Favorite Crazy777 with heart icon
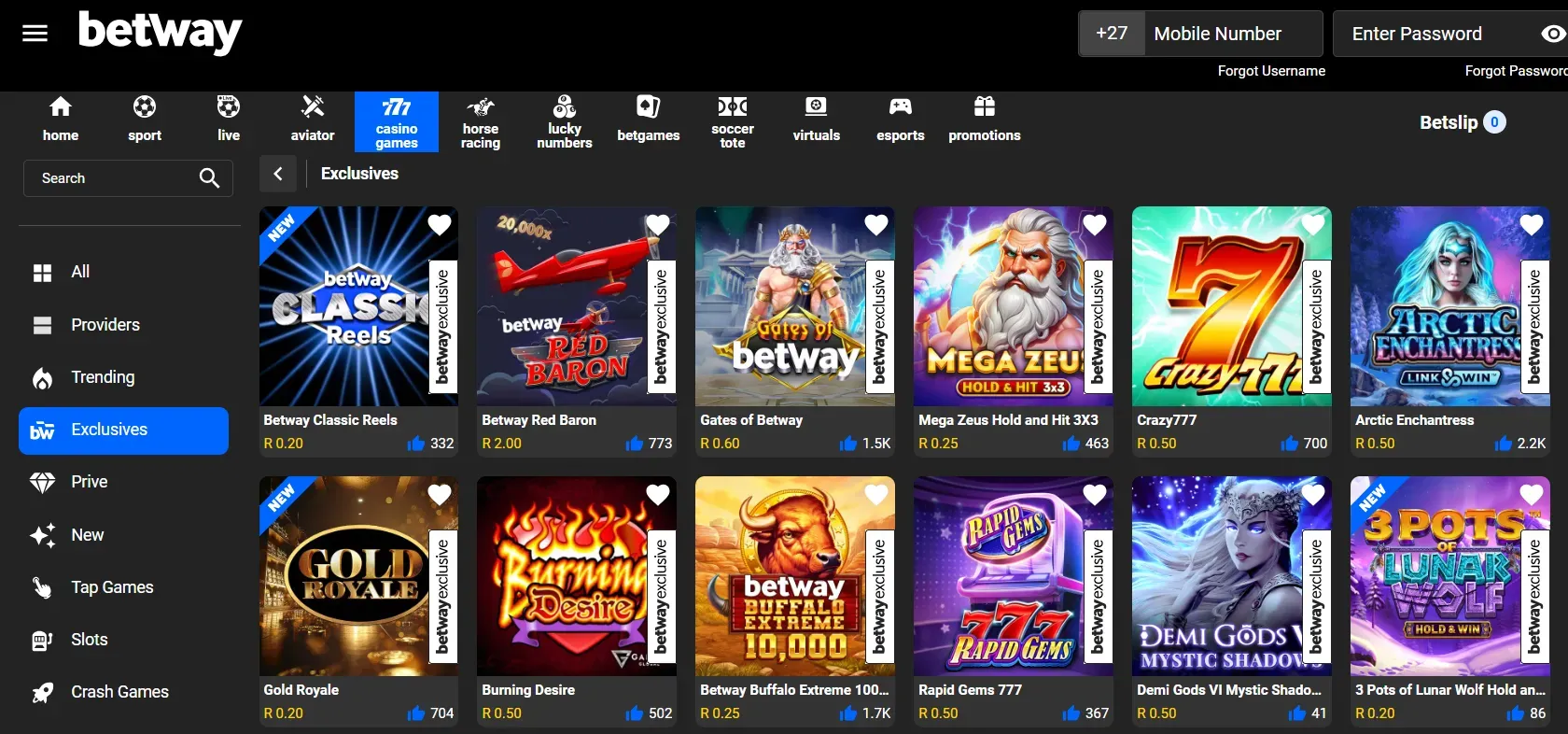The height and width of the screenshot is (734, 1568). pyautogui.click(x=1312, y=225)
